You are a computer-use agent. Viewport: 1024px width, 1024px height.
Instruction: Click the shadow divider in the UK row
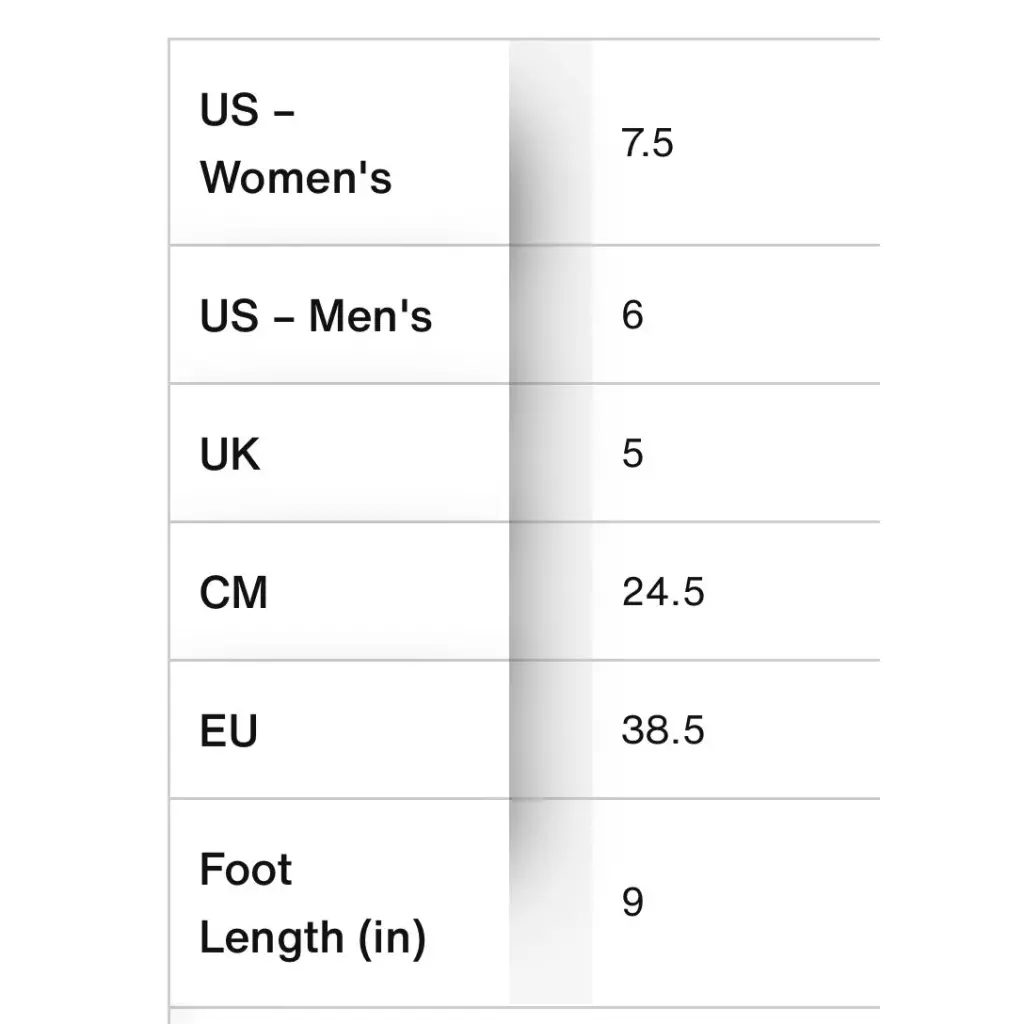coord(549,454)
